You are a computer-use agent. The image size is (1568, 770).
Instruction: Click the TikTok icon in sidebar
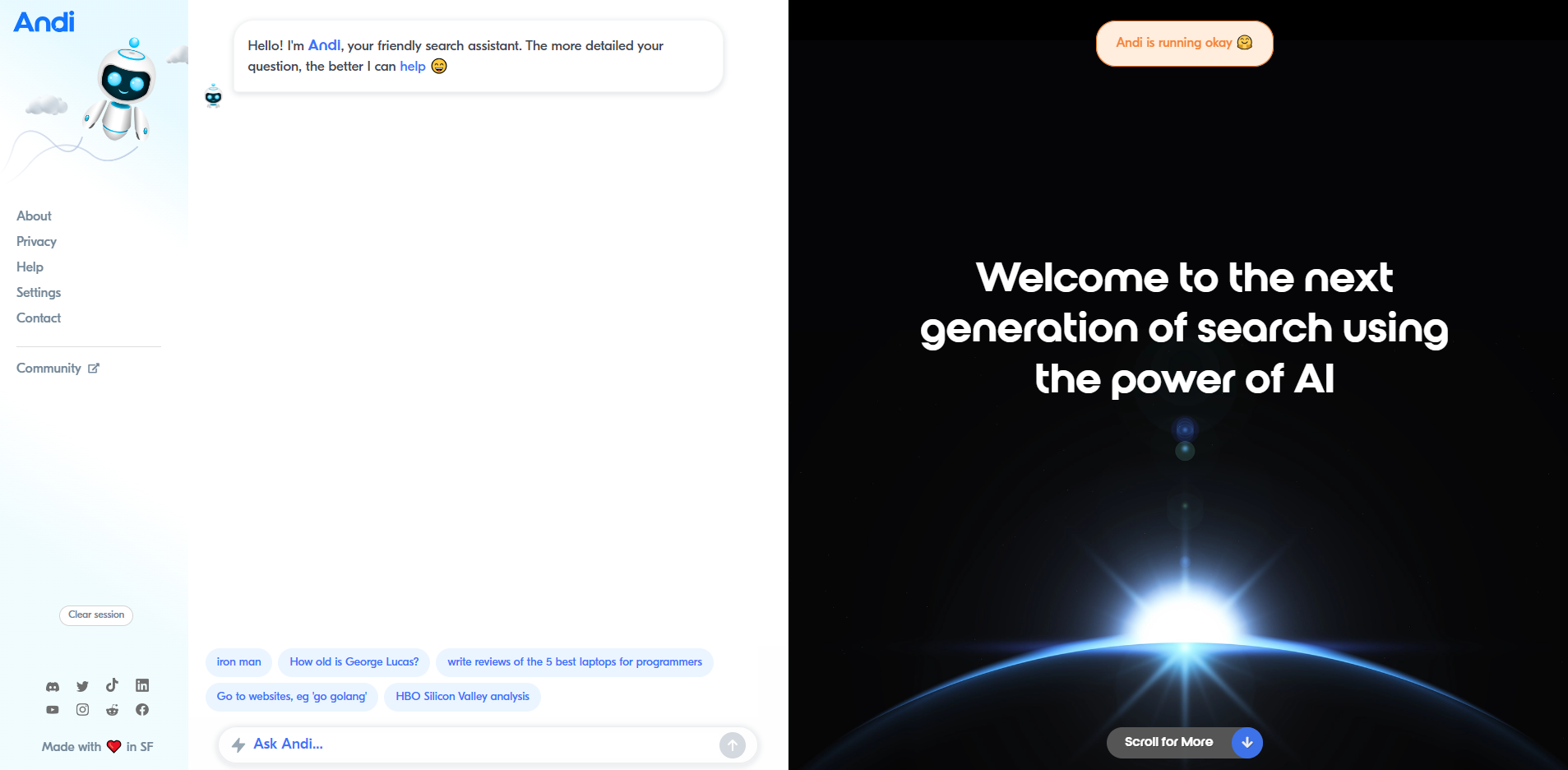coord(112,685)
